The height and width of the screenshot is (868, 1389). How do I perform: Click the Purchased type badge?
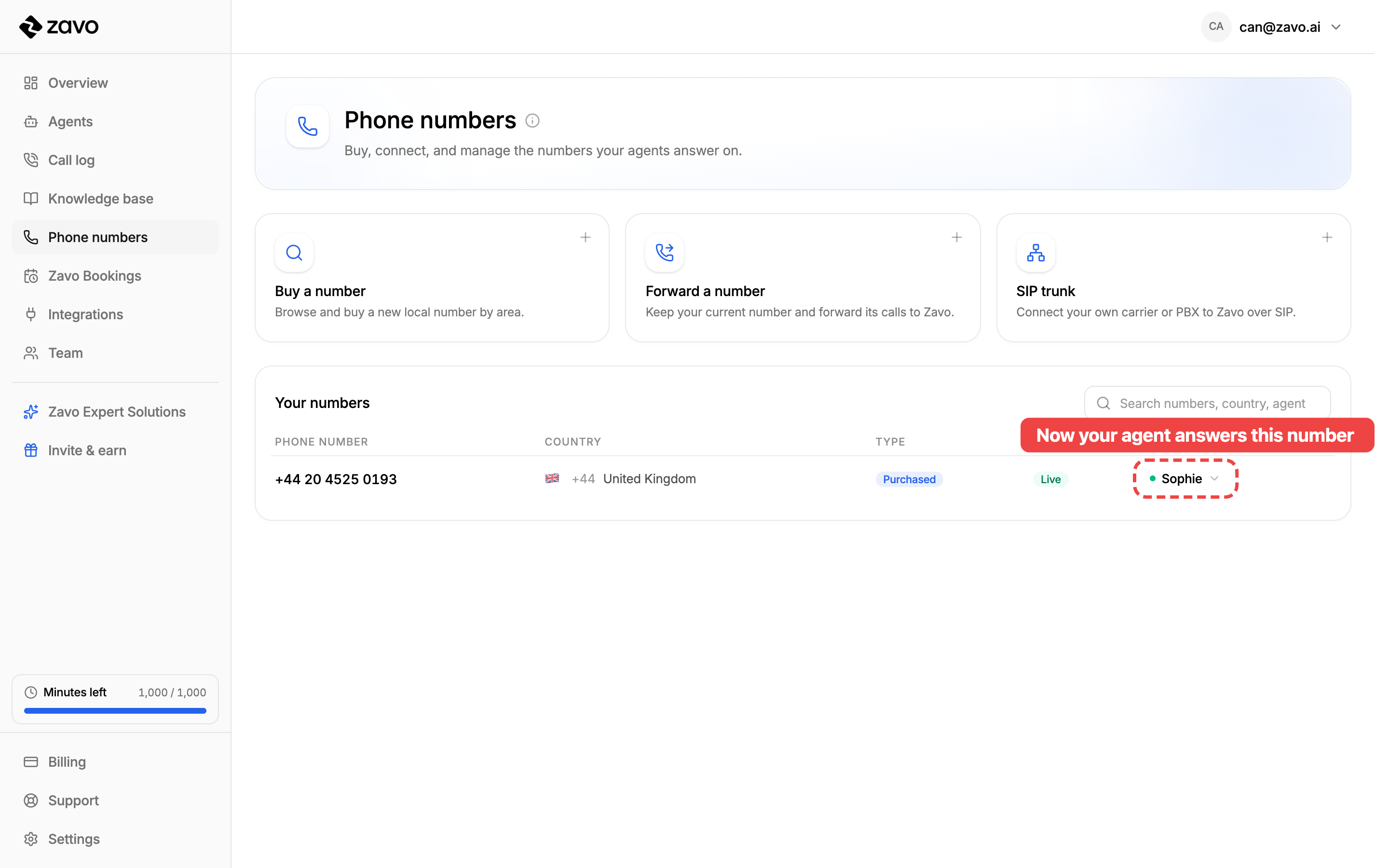pos(909,479)
